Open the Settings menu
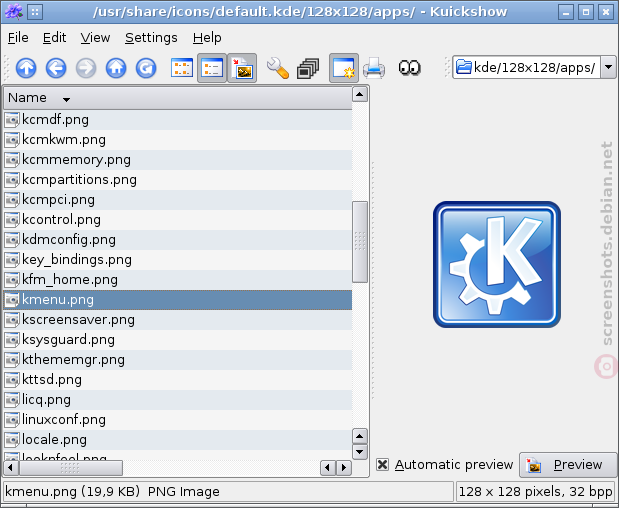The height and width of the screenshot is (508, 619). [151, 38]
